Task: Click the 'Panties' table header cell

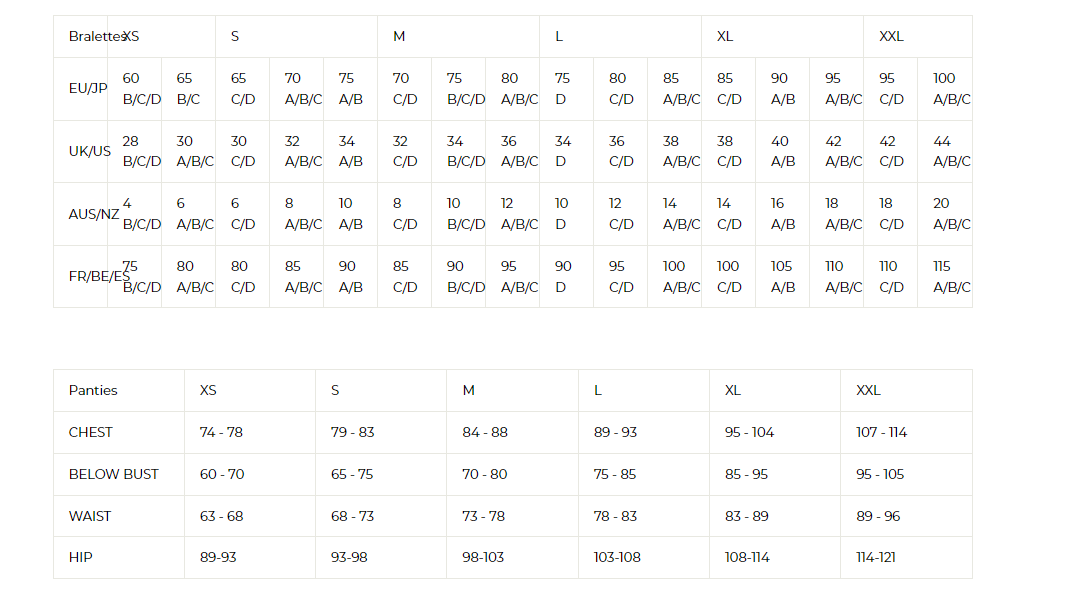Action: click(119, 391)
